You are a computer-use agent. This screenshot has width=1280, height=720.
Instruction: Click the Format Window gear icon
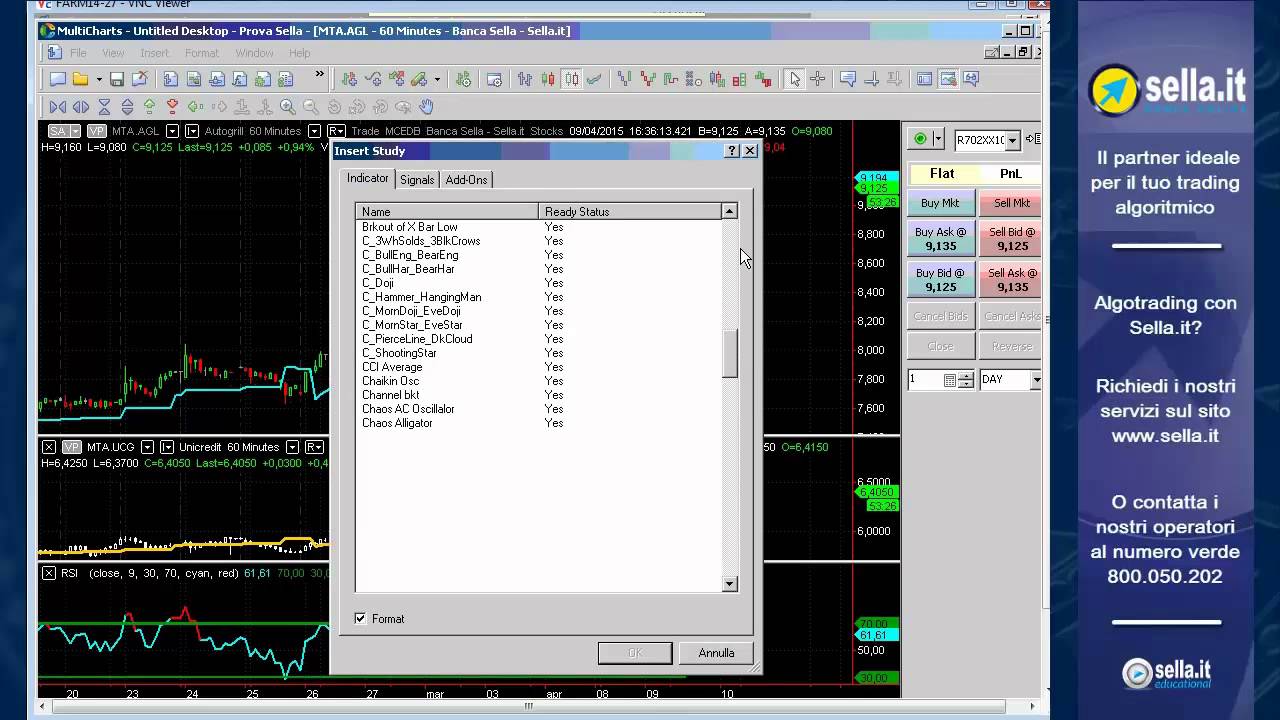click(494, 79)
